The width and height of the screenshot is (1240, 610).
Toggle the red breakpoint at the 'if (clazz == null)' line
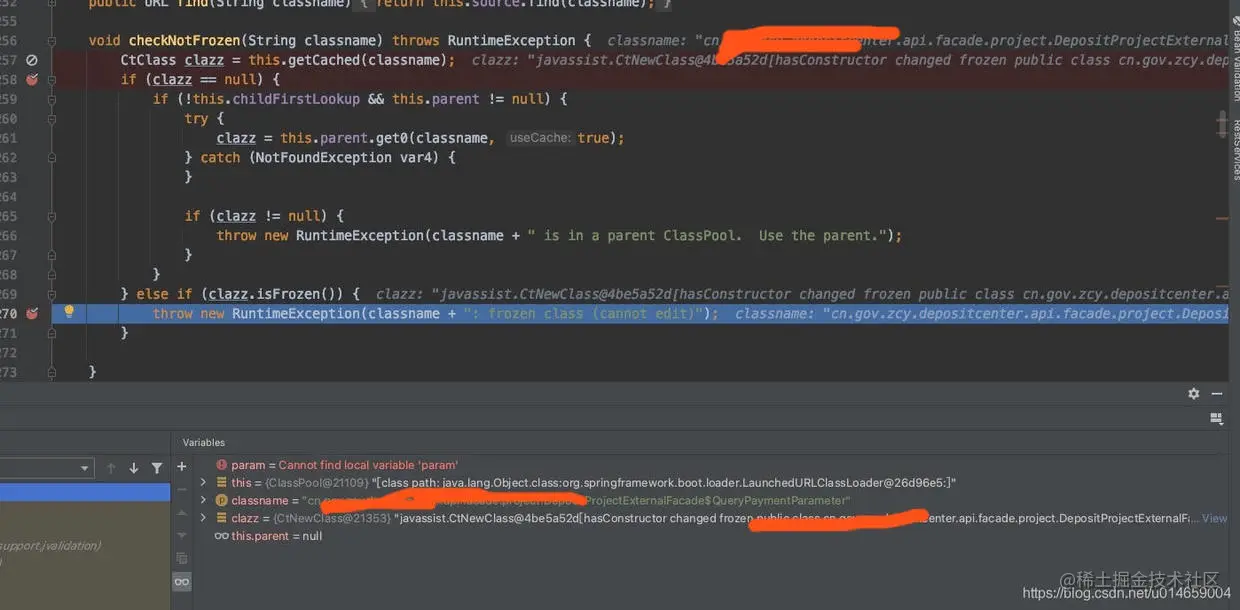point(32,79)
